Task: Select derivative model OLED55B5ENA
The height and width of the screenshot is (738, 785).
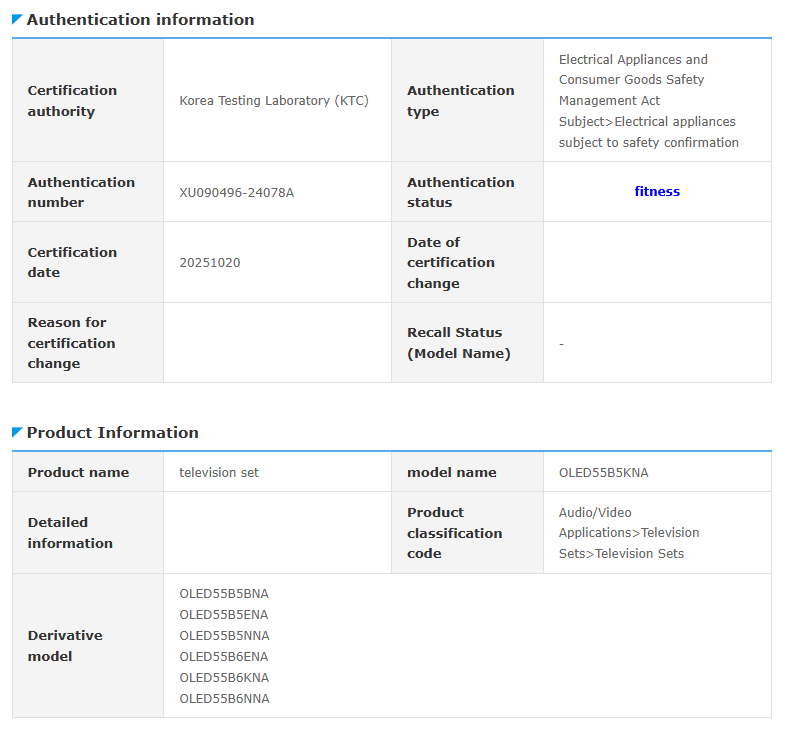Action: 224,615
